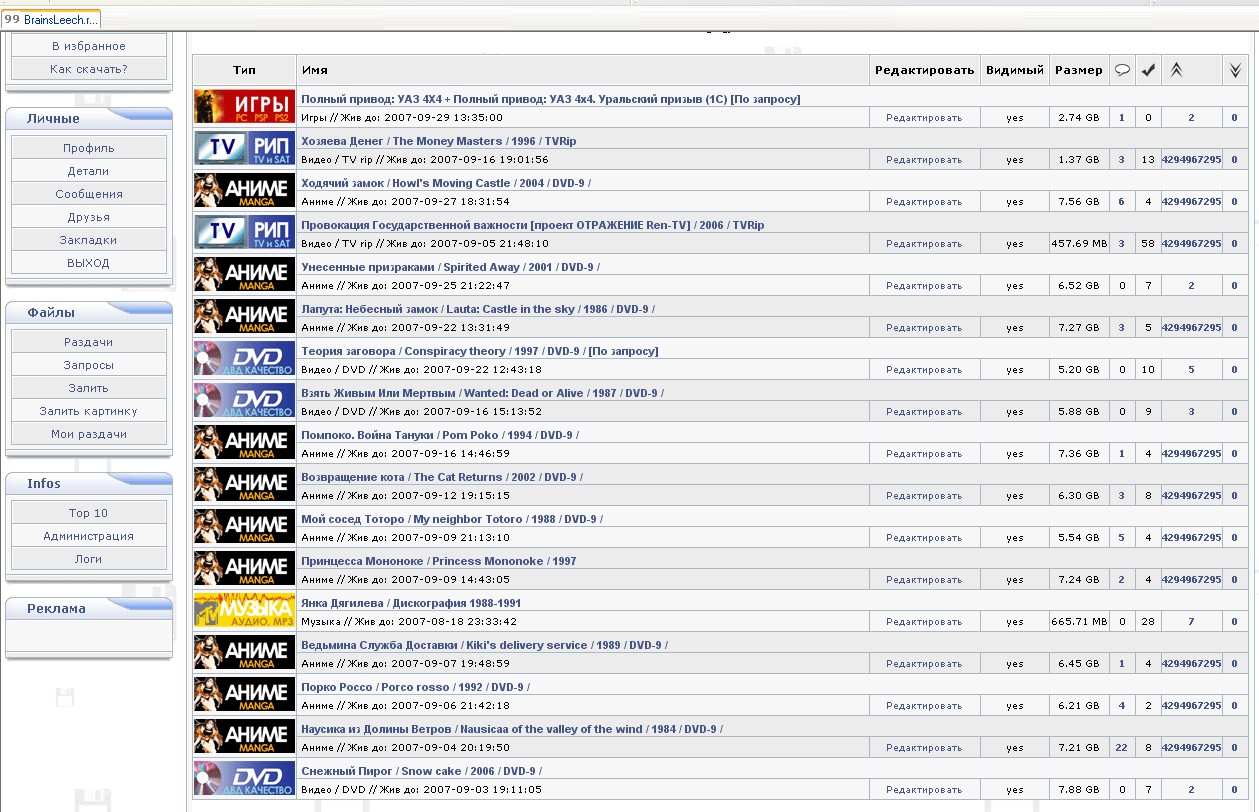Open Сообщения in Личные menu
Screen dimensions: 1259x812
tap(89, 194)
